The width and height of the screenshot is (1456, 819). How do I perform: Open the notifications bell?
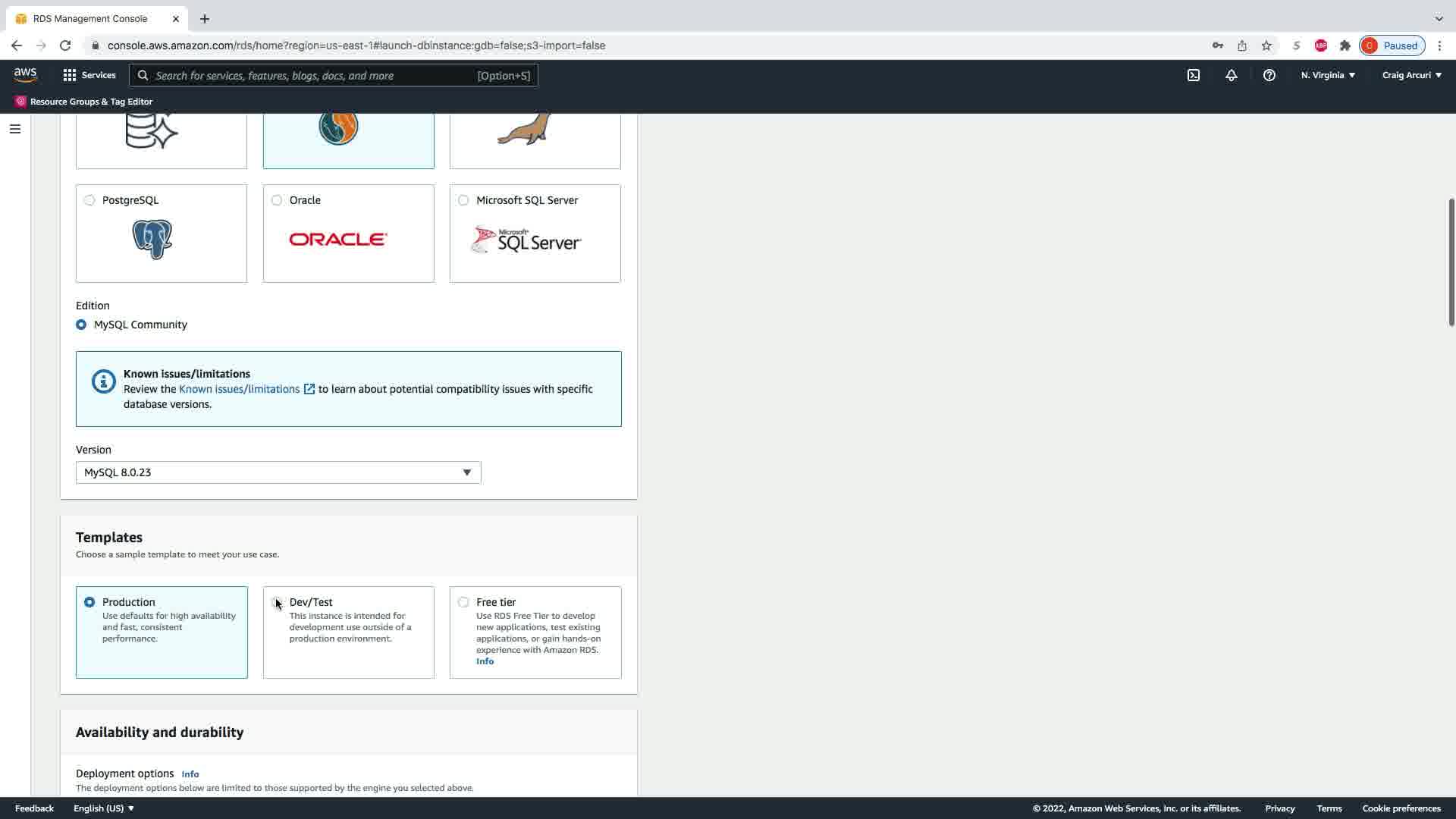click(1231, 75)
